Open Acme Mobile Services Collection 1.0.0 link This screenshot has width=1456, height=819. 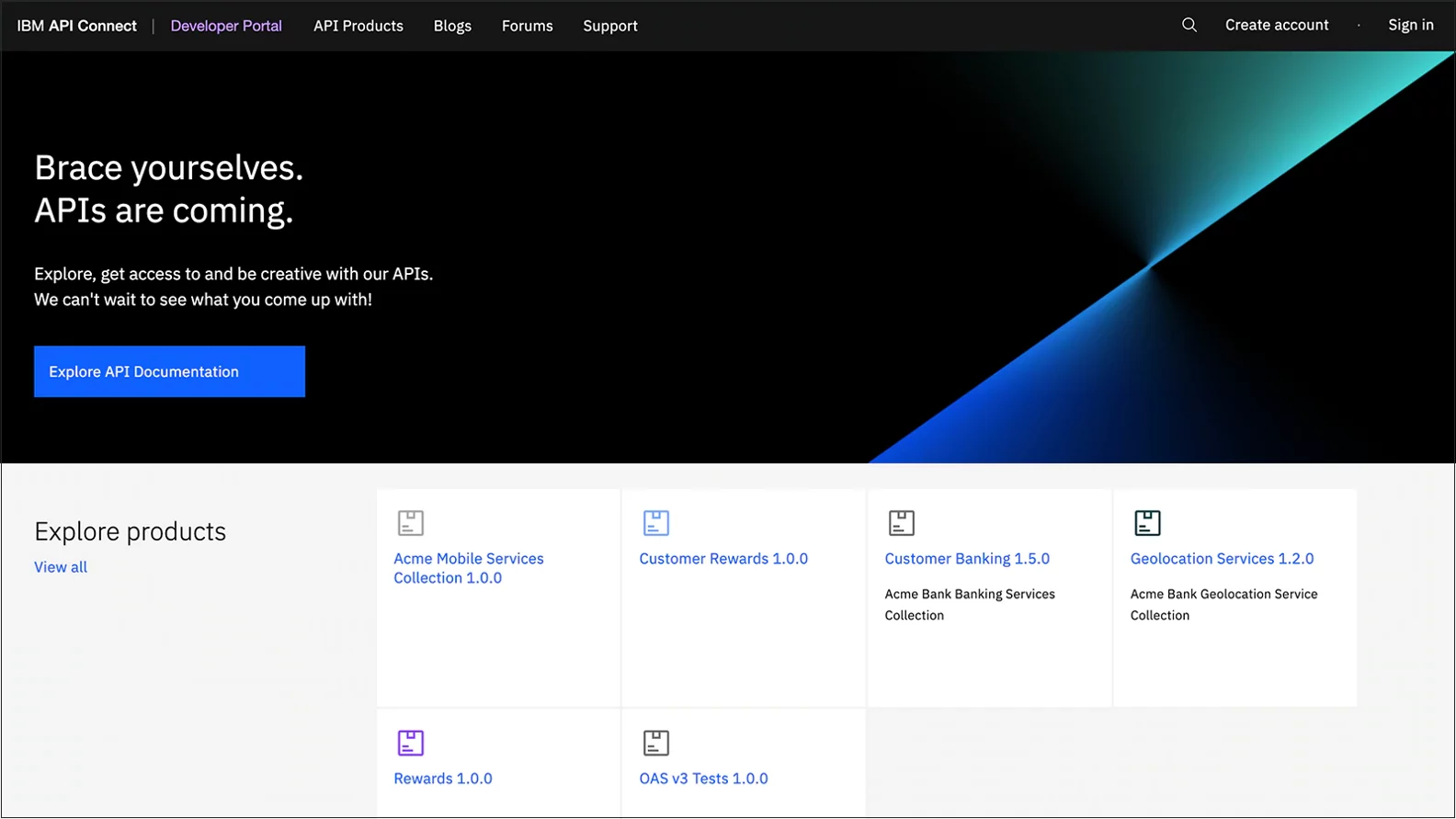469,568
